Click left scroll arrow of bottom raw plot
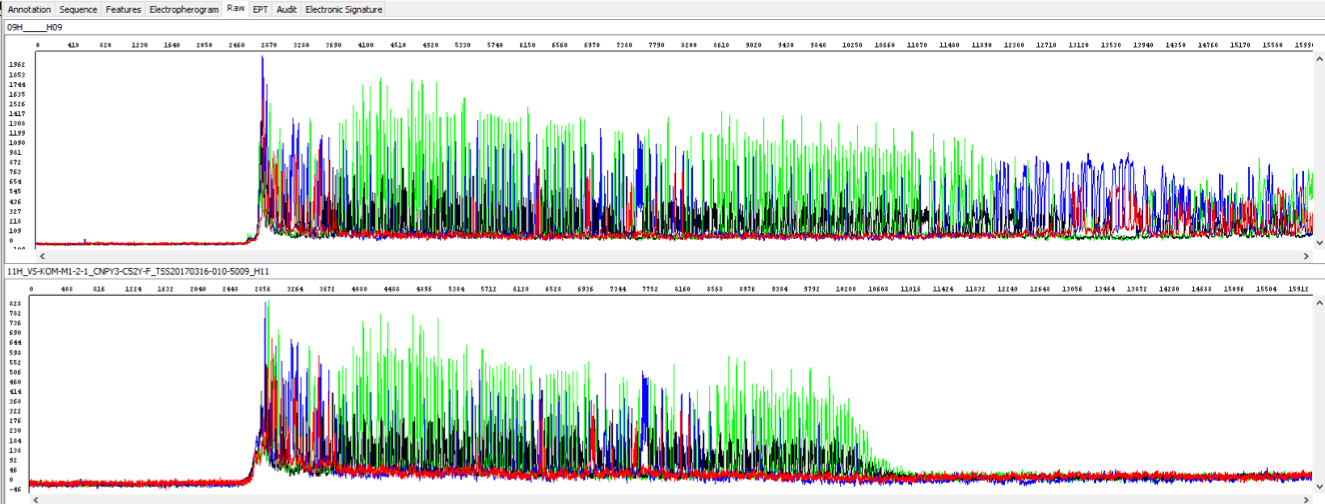Image resolution: width=1325 pixels, height=504 pixels. (35, 497)
